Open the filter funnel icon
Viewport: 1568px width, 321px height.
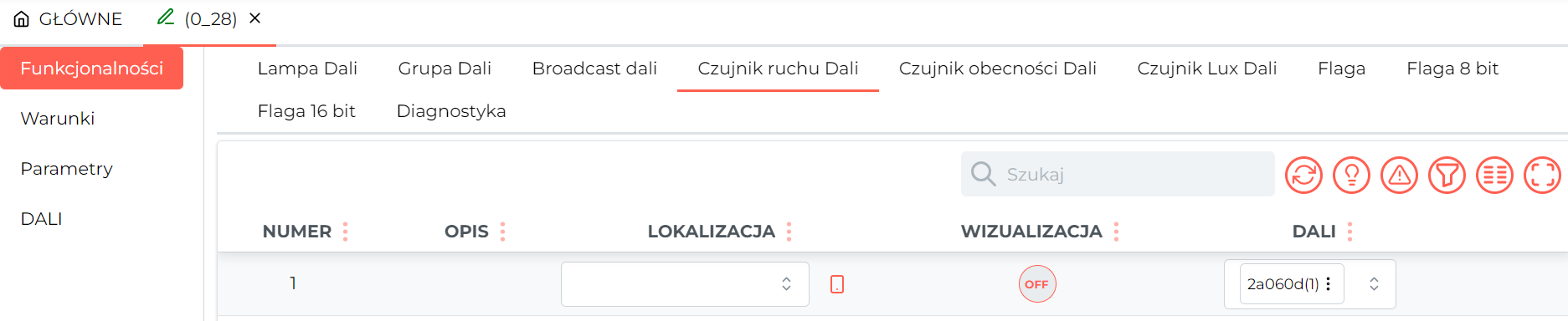(1447, 175)
